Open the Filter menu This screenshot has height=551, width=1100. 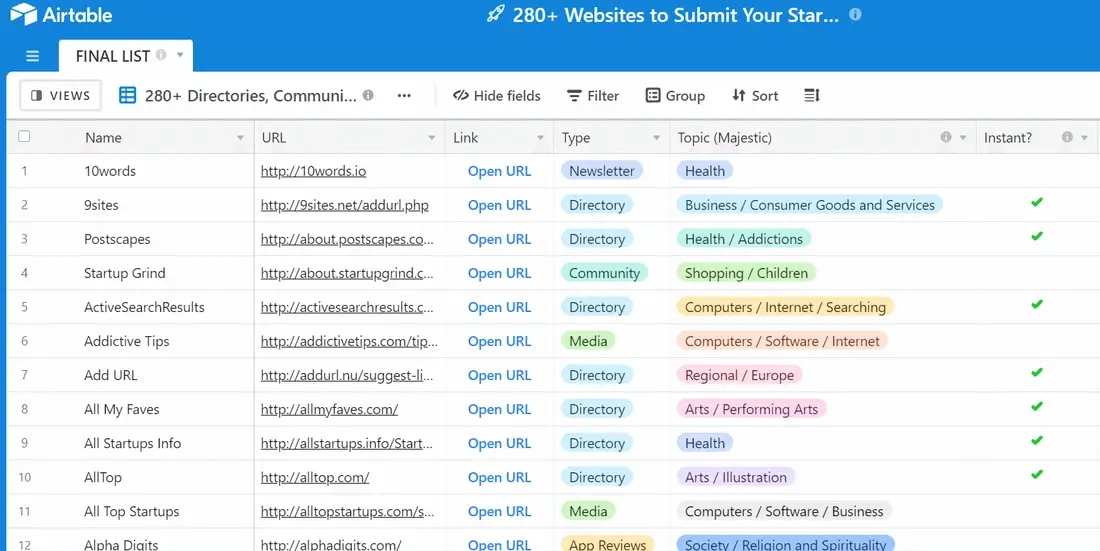pyautogui.click(x=593, y=95)
